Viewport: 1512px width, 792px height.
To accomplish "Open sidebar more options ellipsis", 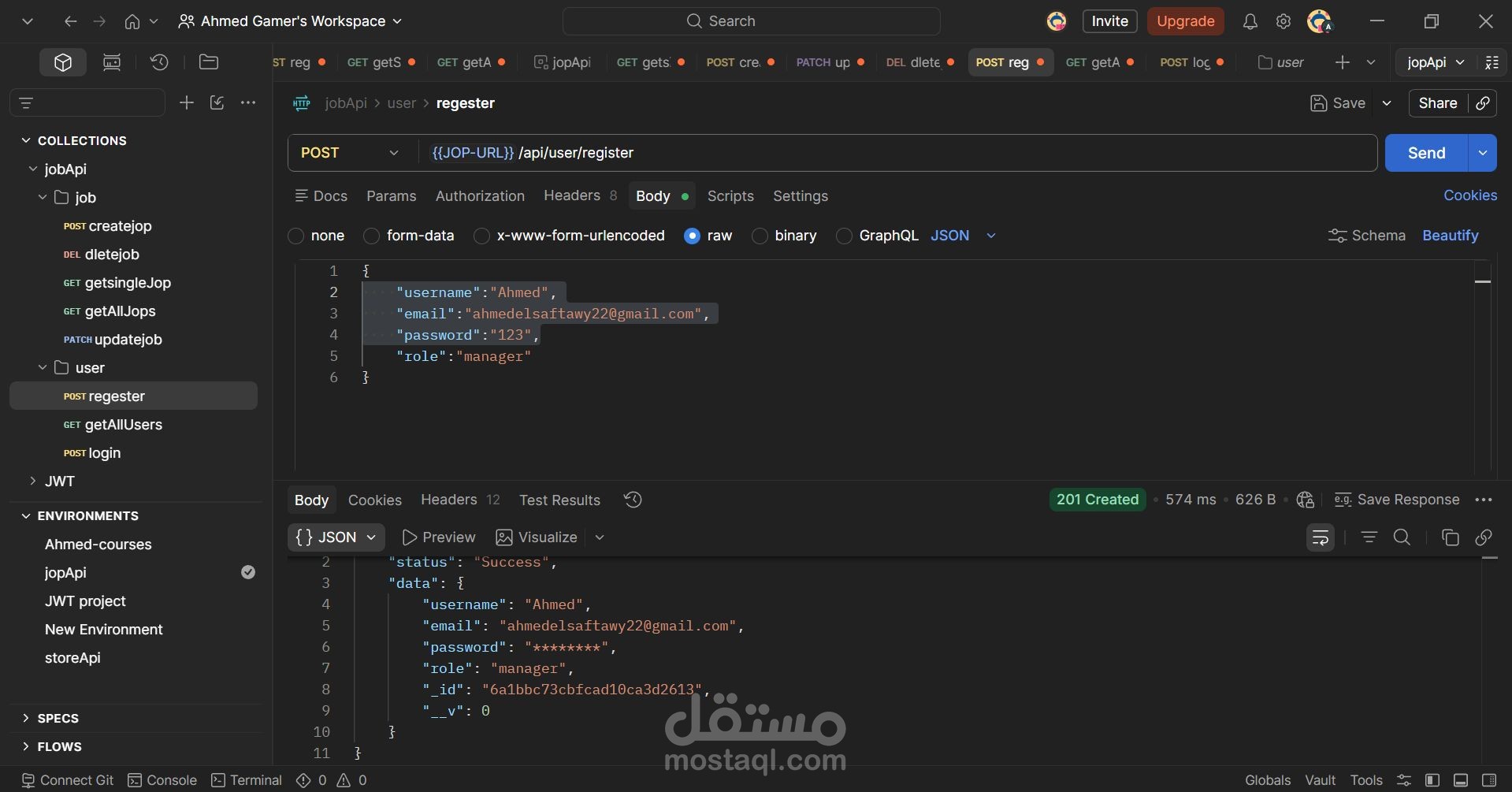I will [248, 102].
